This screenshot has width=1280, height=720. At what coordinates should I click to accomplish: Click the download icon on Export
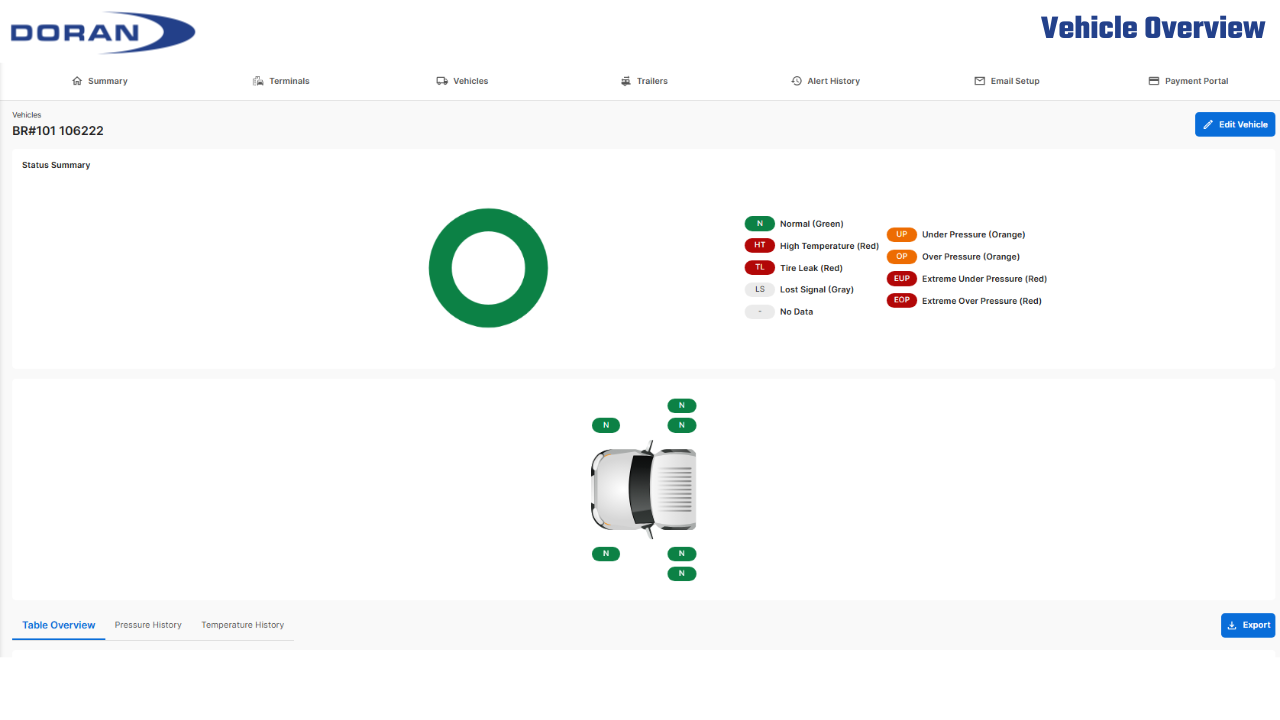(1232, 625)
